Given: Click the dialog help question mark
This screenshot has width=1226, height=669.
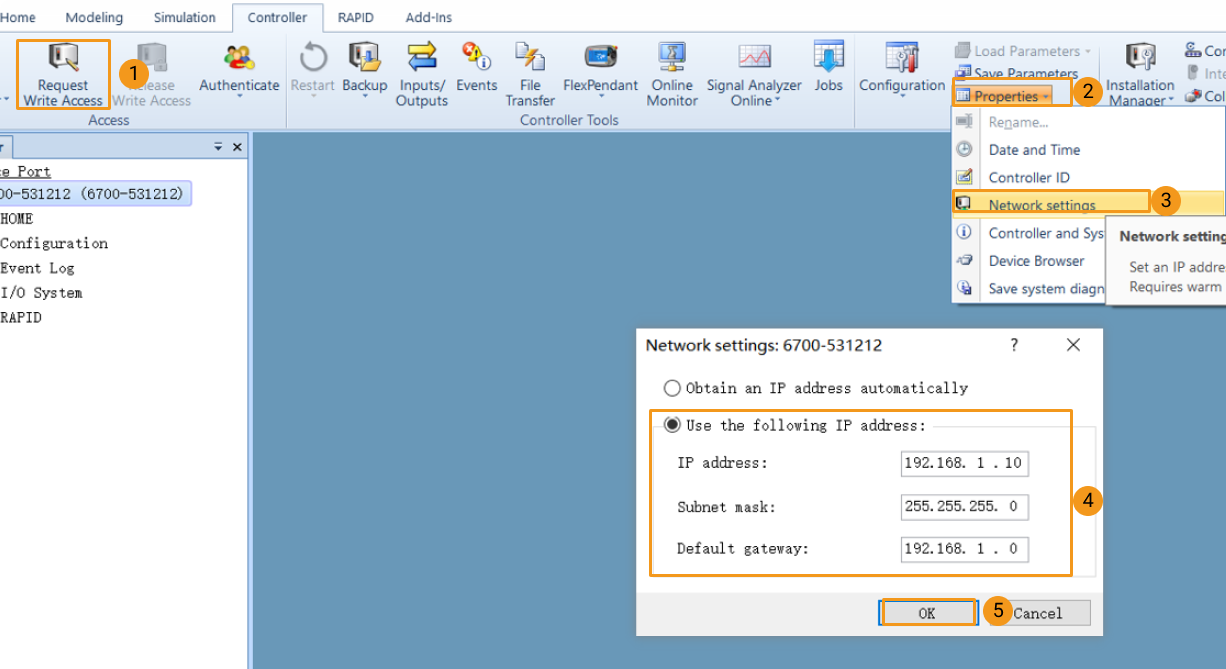Looking at the screenshot, I should click(x=1014, y=345).
